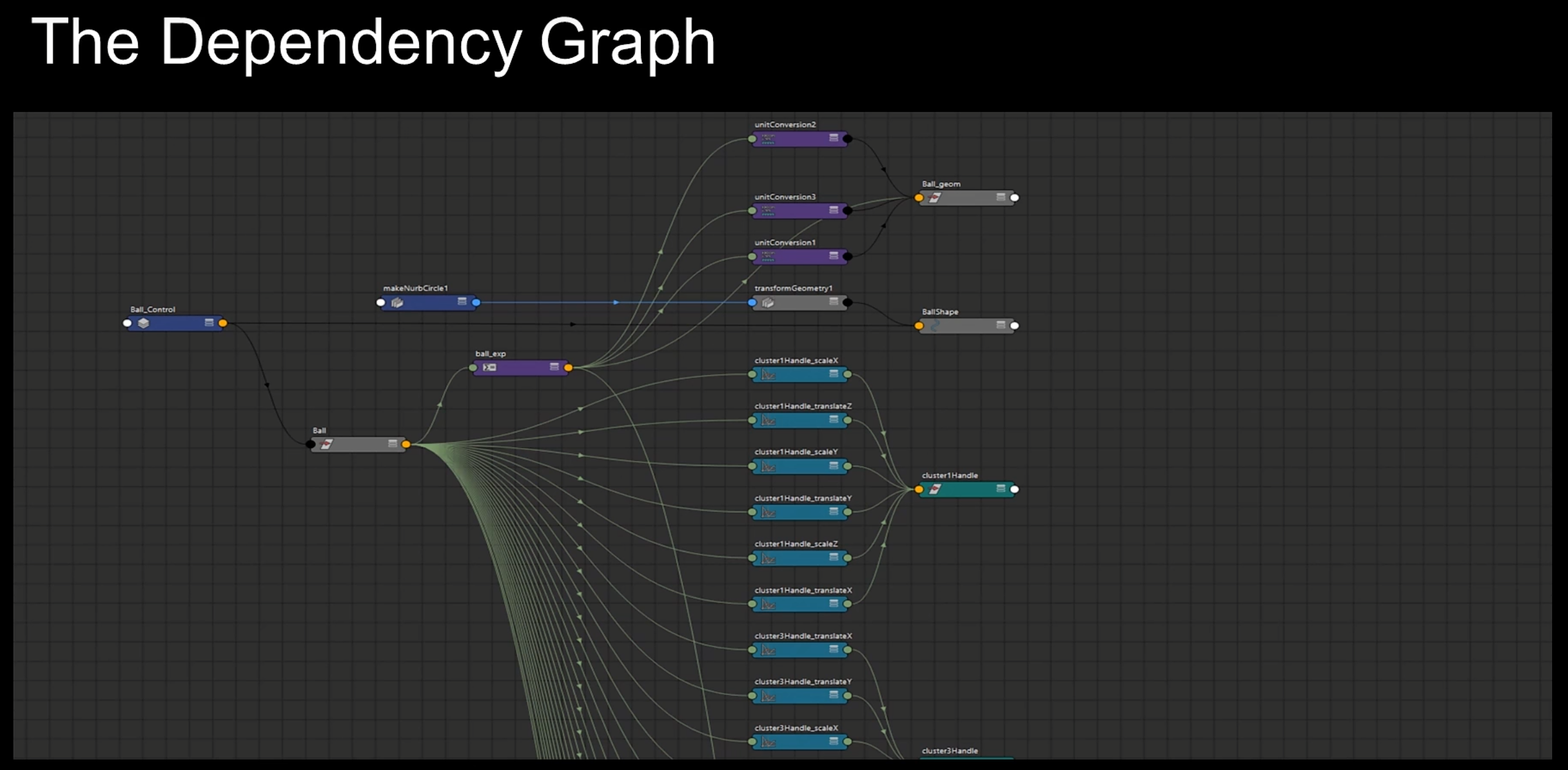Click the unitConversion2 node's icon

768,139
